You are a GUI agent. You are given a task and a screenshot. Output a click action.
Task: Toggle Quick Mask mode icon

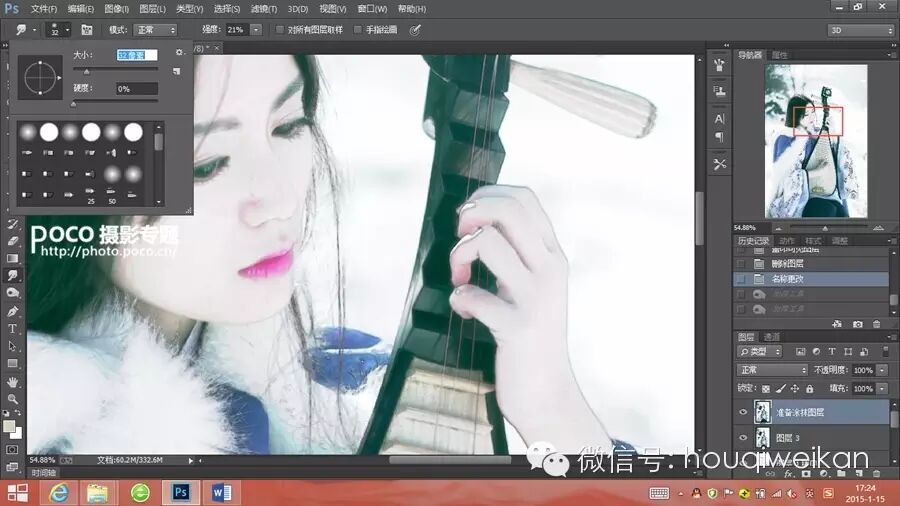pos(12,450)
